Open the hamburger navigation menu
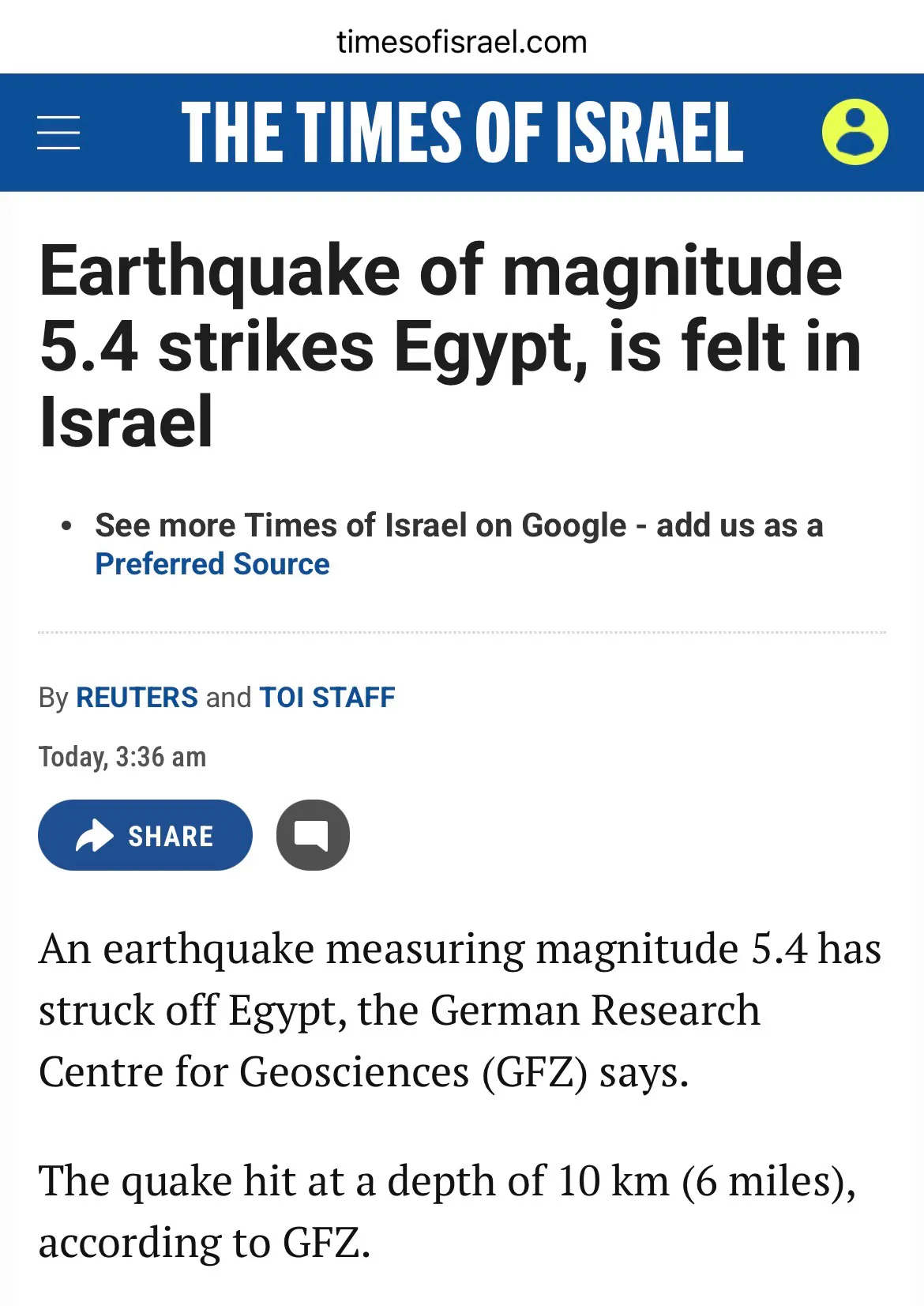This screenshot has height=1306, width=924. [x=58, y=132]
